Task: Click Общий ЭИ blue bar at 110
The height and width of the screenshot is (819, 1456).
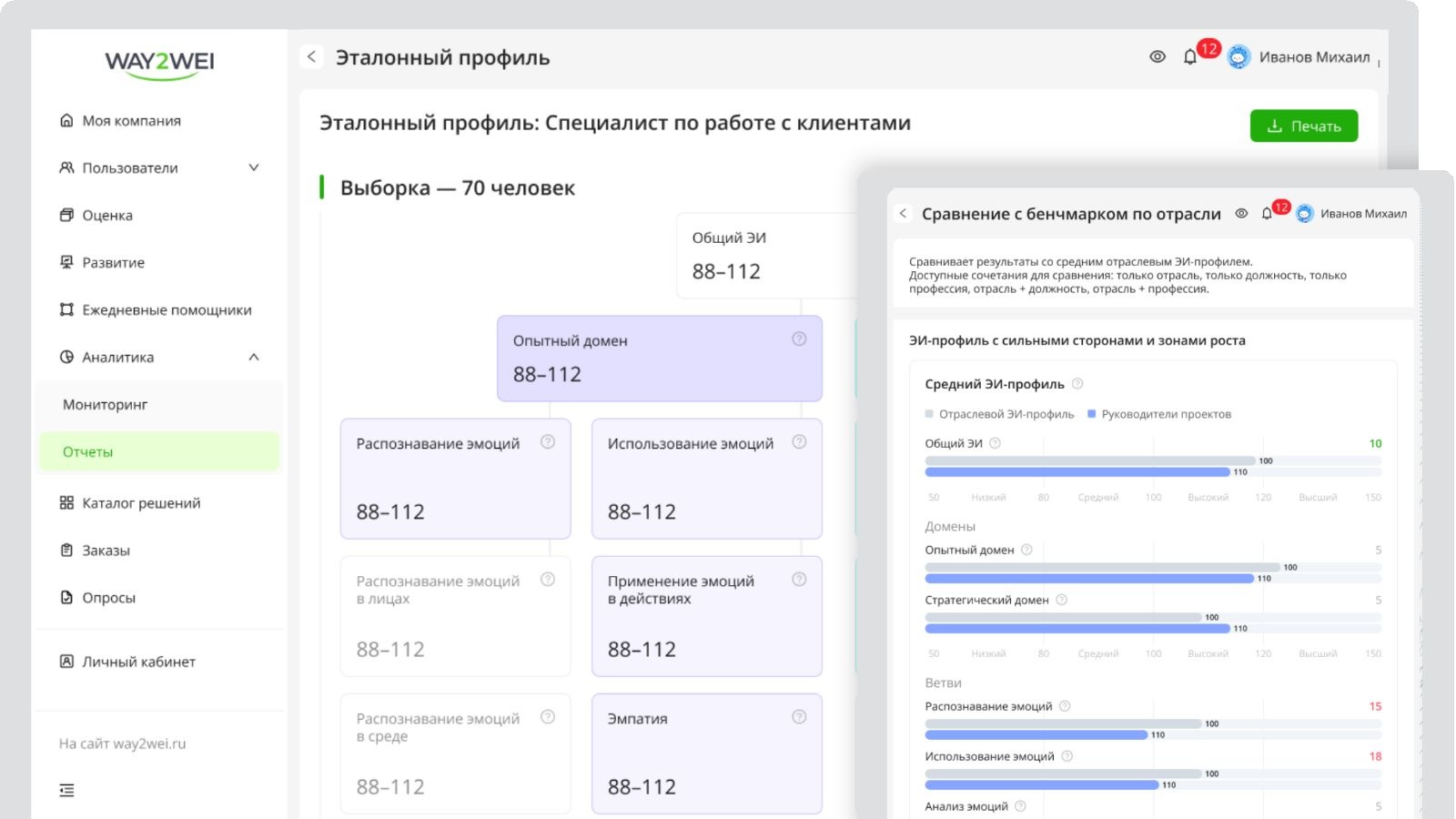Action: pyautogui.click(x=1077, y=472)
